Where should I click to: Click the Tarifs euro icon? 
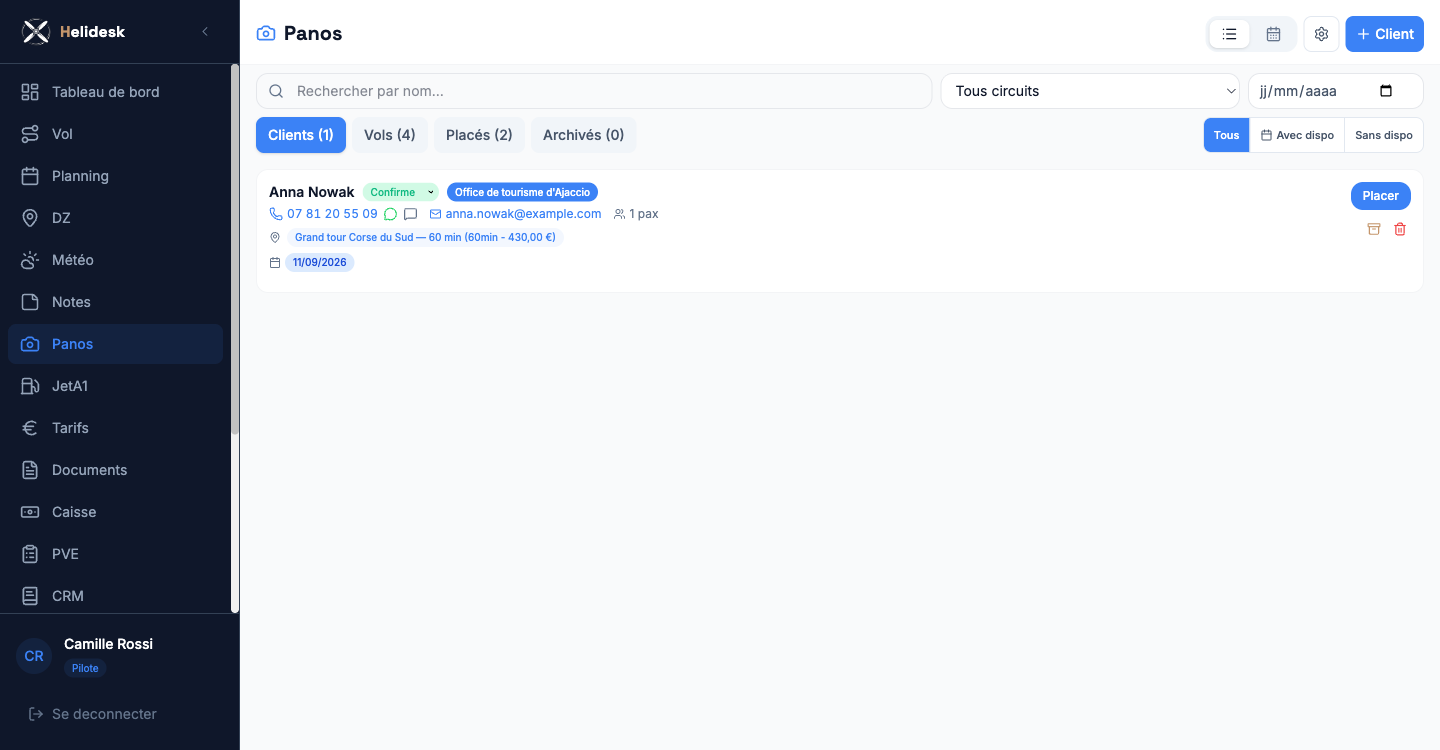(31, 428)
